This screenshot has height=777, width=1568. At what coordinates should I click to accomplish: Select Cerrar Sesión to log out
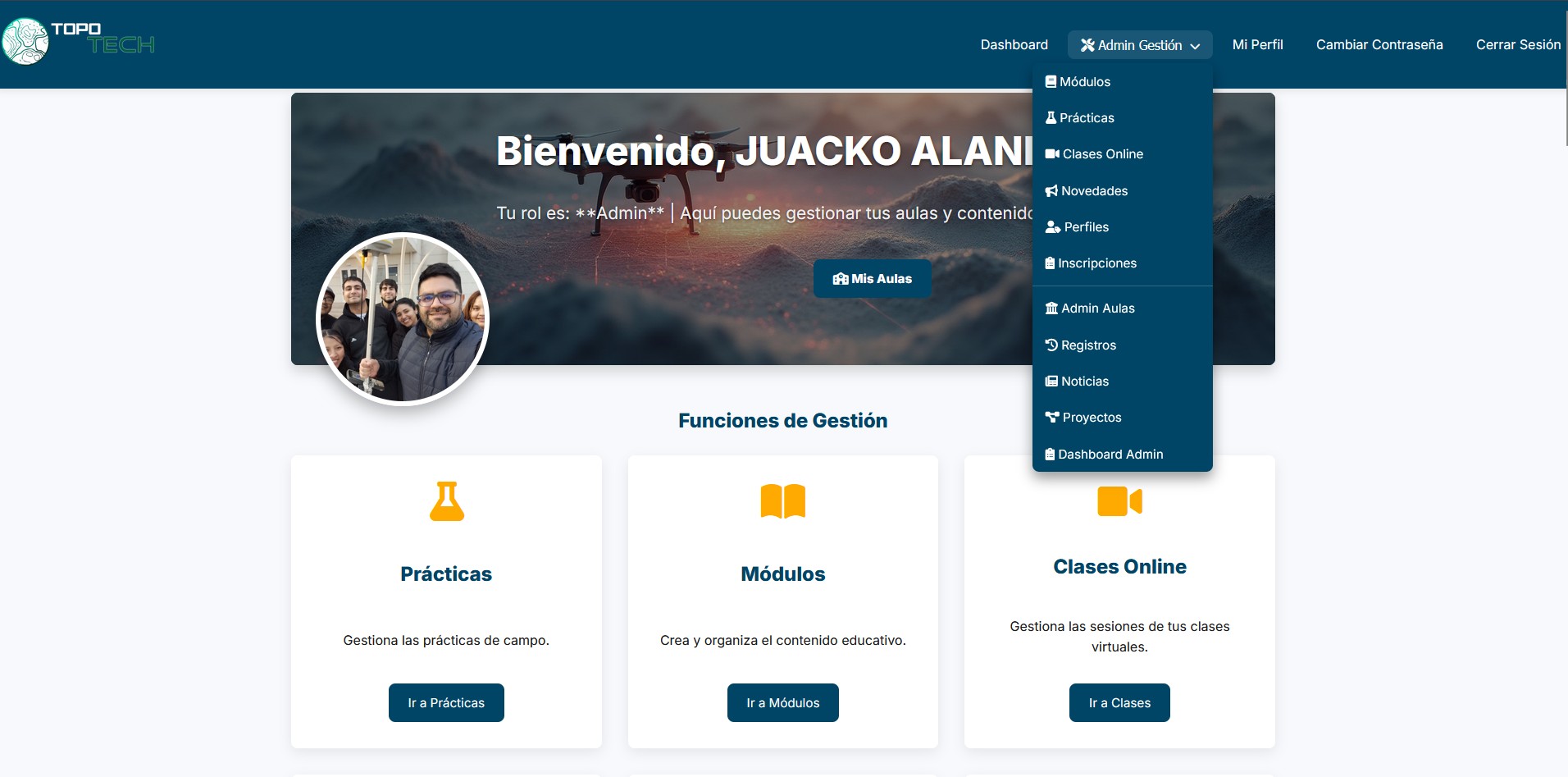click(x=1518, y=44)
